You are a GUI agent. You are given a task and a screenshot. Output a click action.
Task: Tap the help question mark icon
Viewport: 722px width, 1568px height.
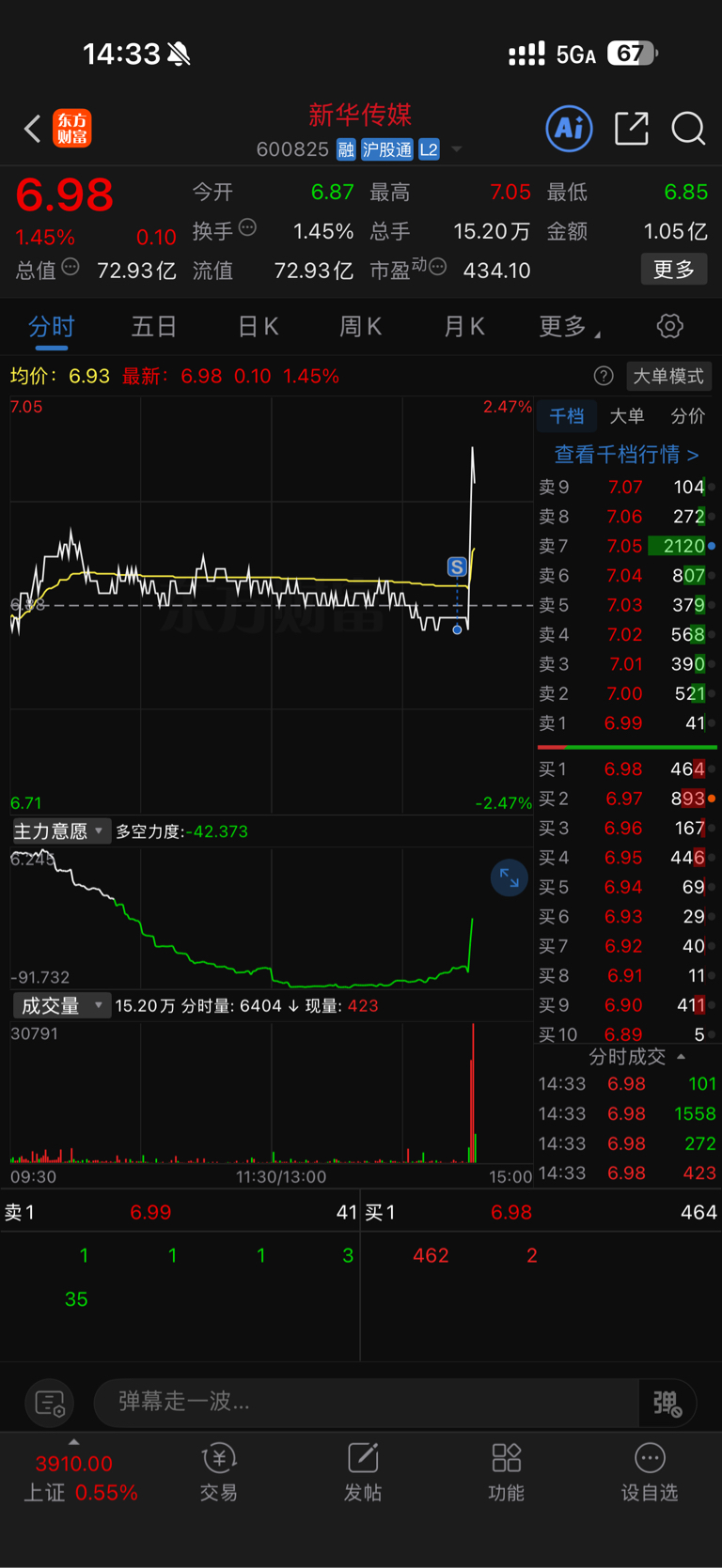604,376
